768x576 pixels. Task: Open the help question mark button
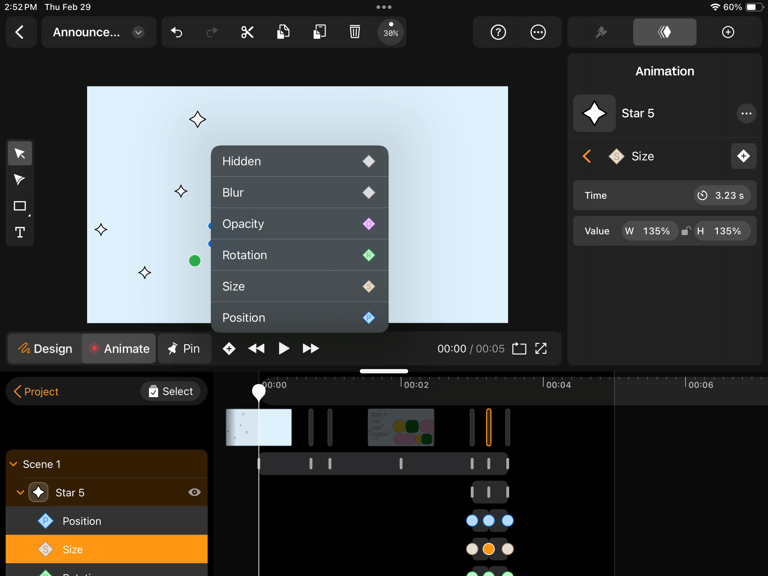point(498,32)
